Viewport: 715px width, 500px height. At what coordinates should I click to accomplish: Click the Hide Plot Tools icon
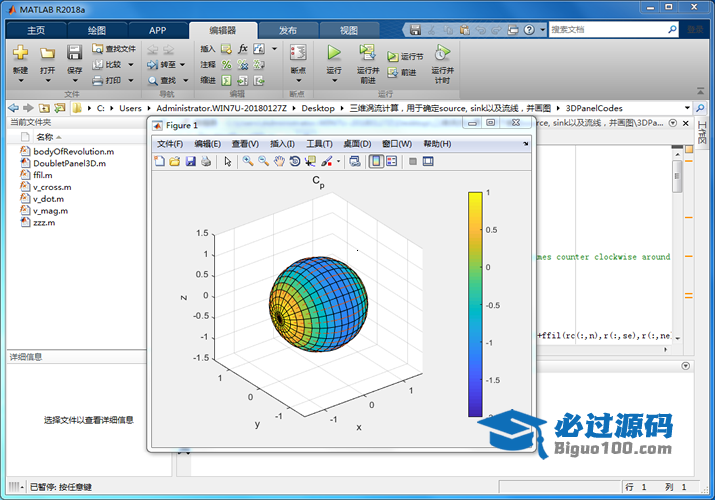[x=413, y=161]
